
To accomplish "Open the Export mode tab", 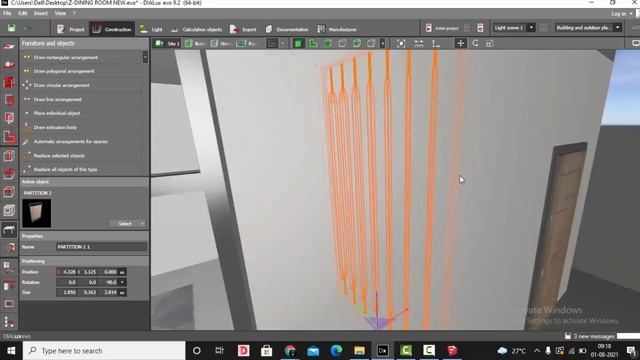I will (243, 29).
